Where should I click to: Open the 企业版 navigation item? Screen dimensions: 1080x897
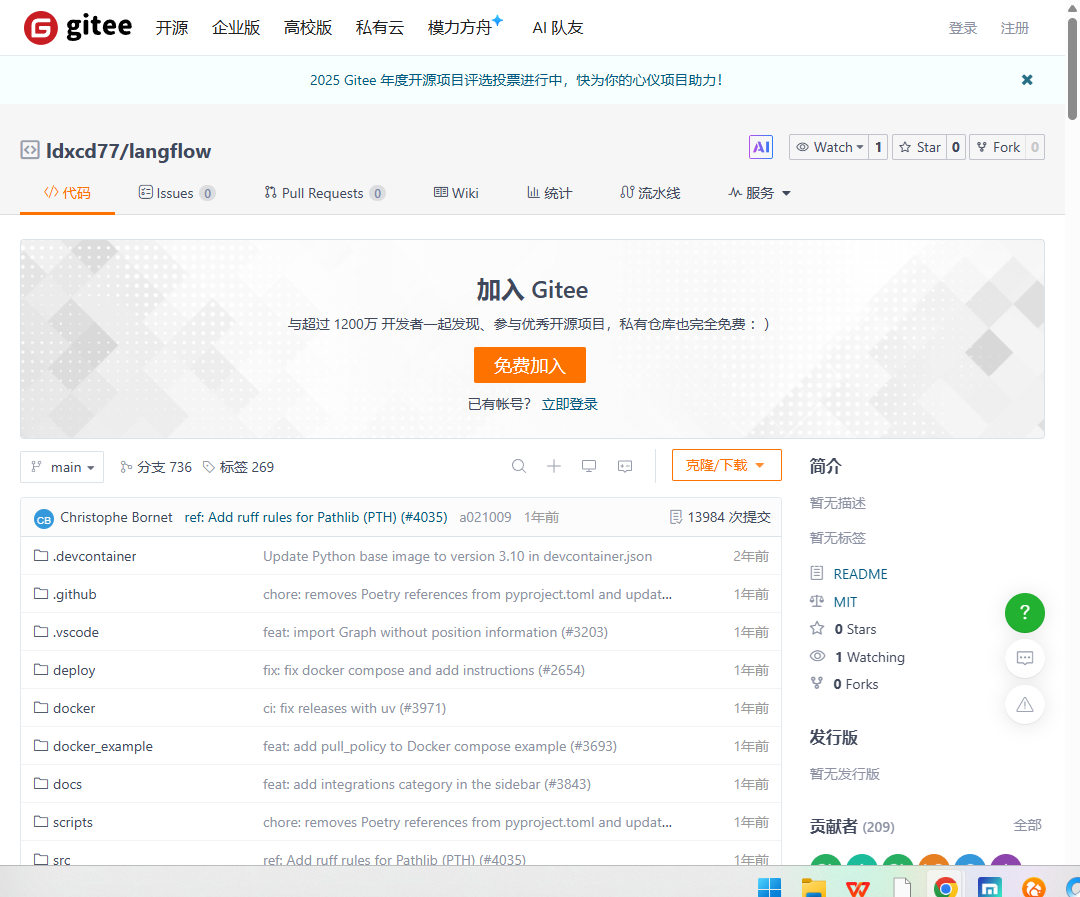(236, 28)
